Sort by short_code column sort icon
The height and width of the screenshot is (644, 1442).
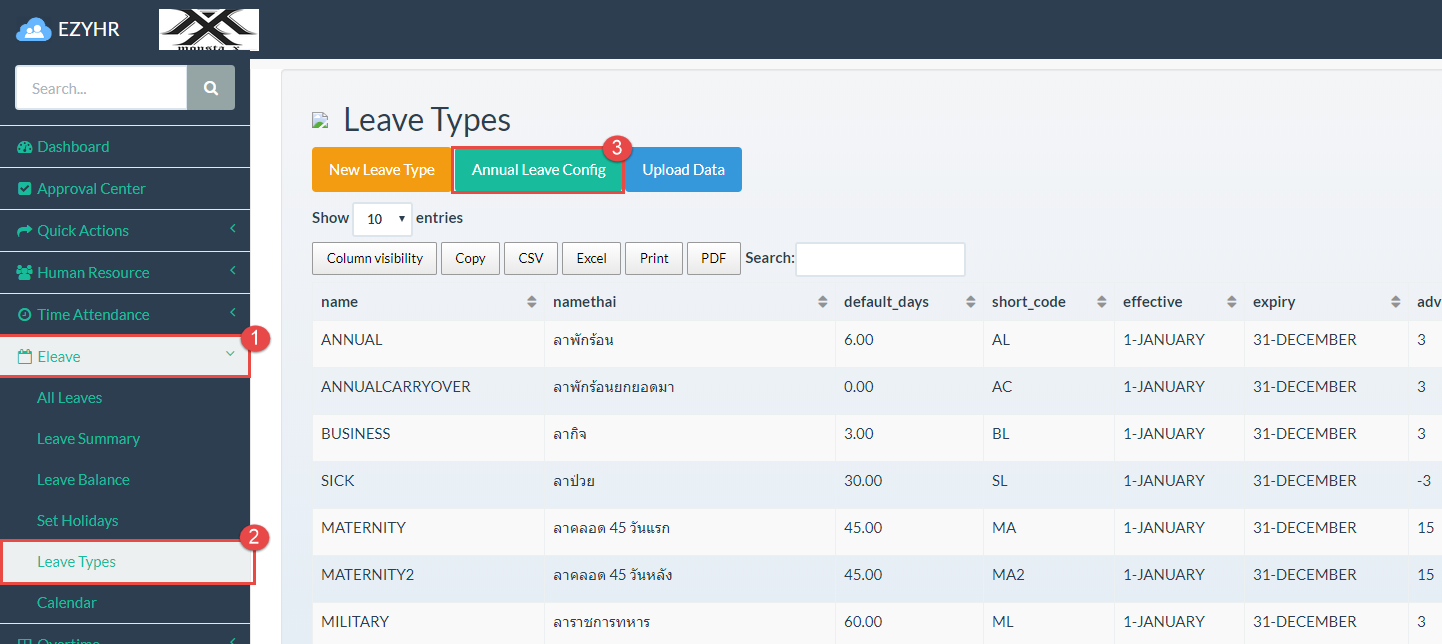[1101, 302]
